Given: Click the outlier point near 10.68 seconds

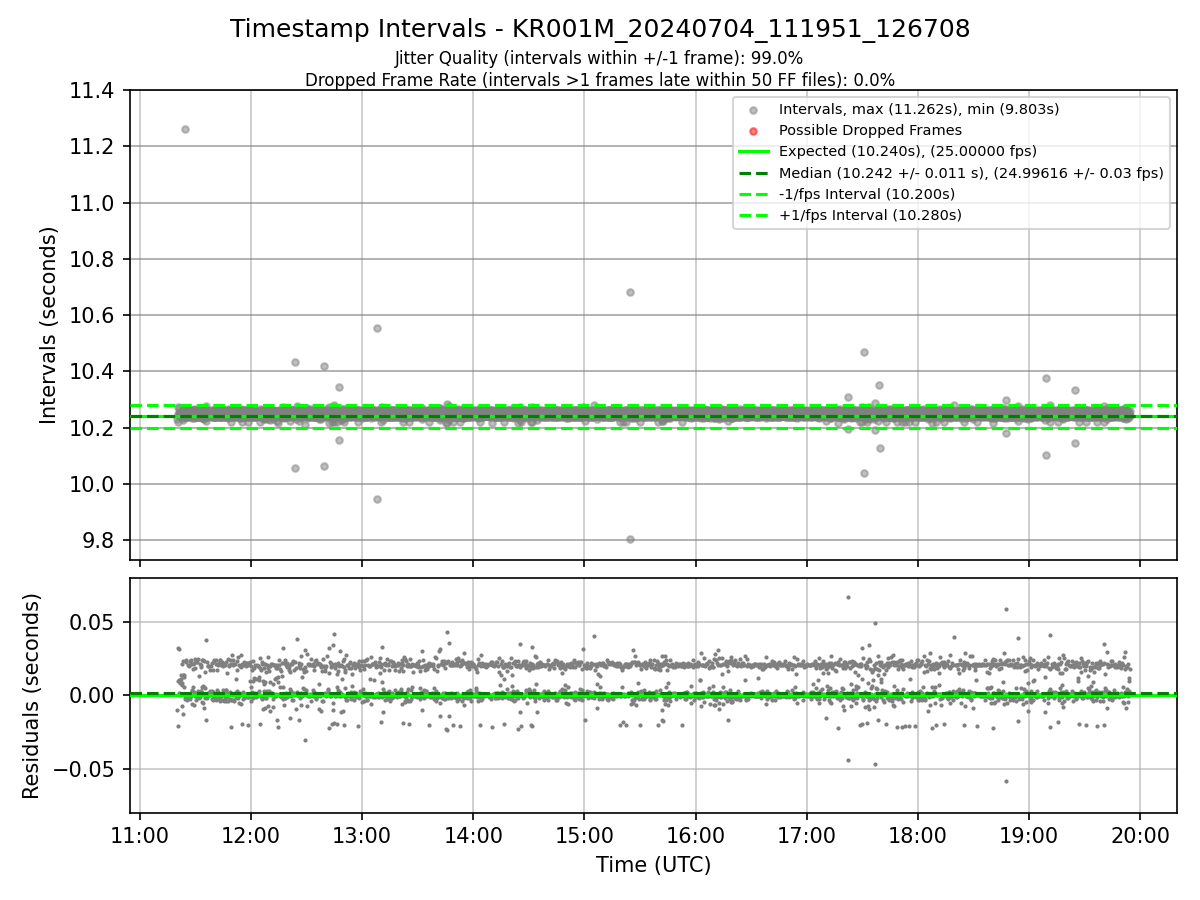Looking at the screenshot, I should pyautogui.click(x=630, y=292).
